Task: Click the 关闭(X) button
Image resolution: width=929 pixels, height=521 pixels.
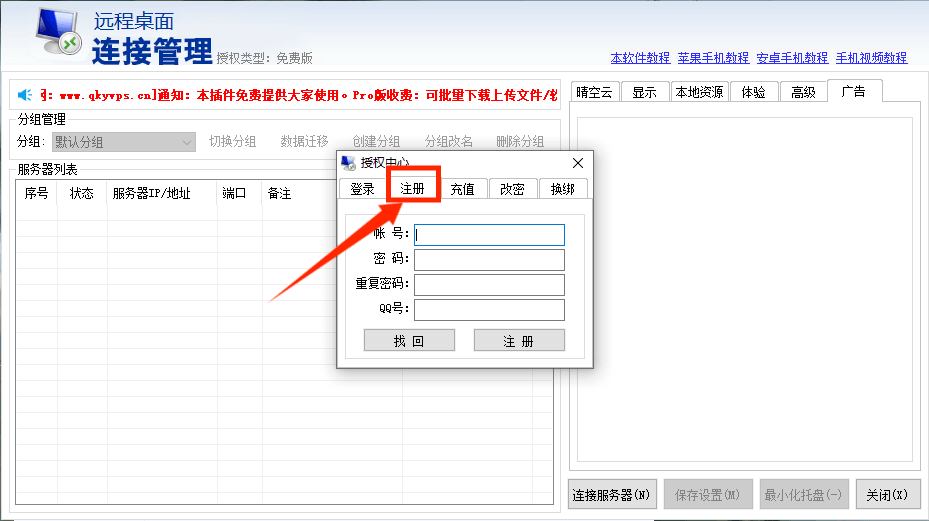Action: point(887,494)
